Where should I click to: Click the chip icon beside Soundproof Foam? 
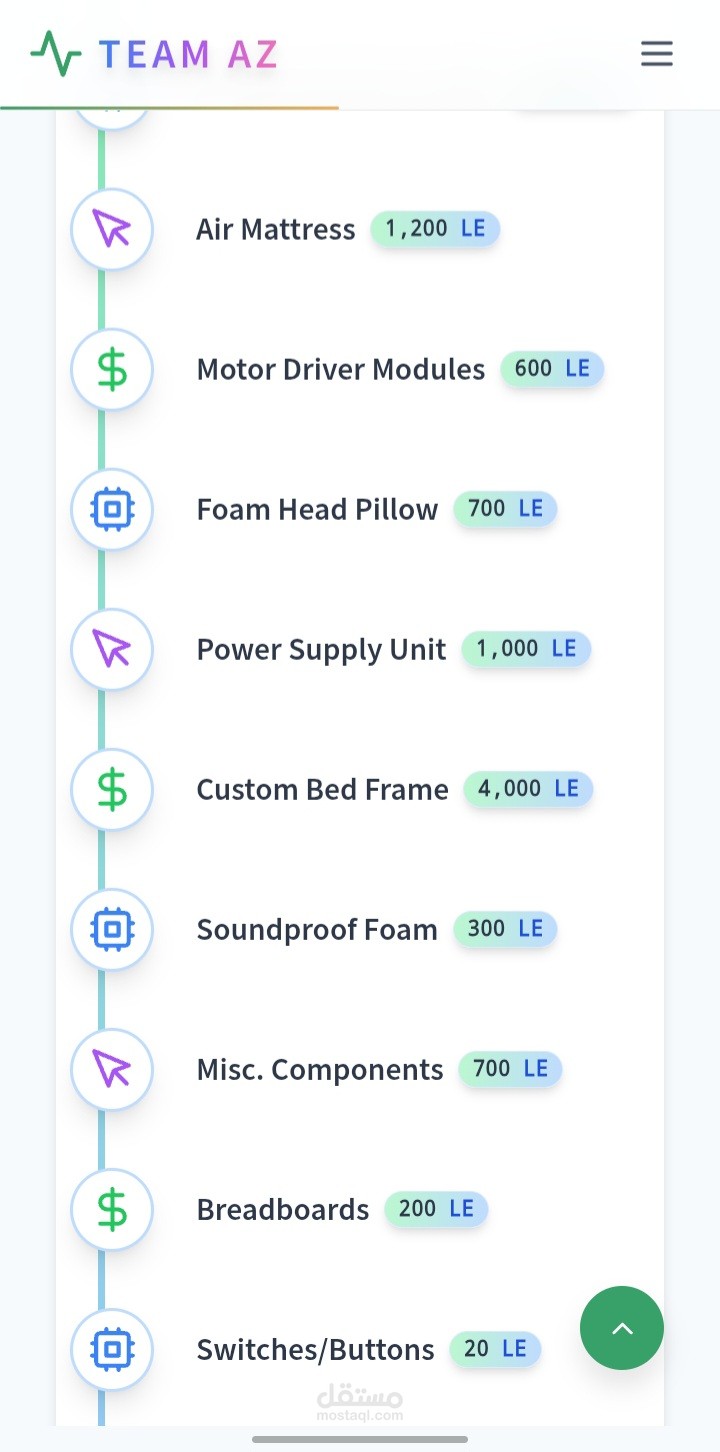coord(112,929)
